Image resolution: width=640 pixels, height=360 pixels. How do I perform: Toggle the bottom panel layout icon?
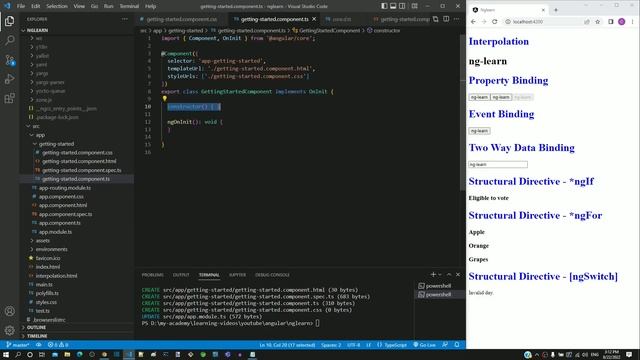(393, 6)
